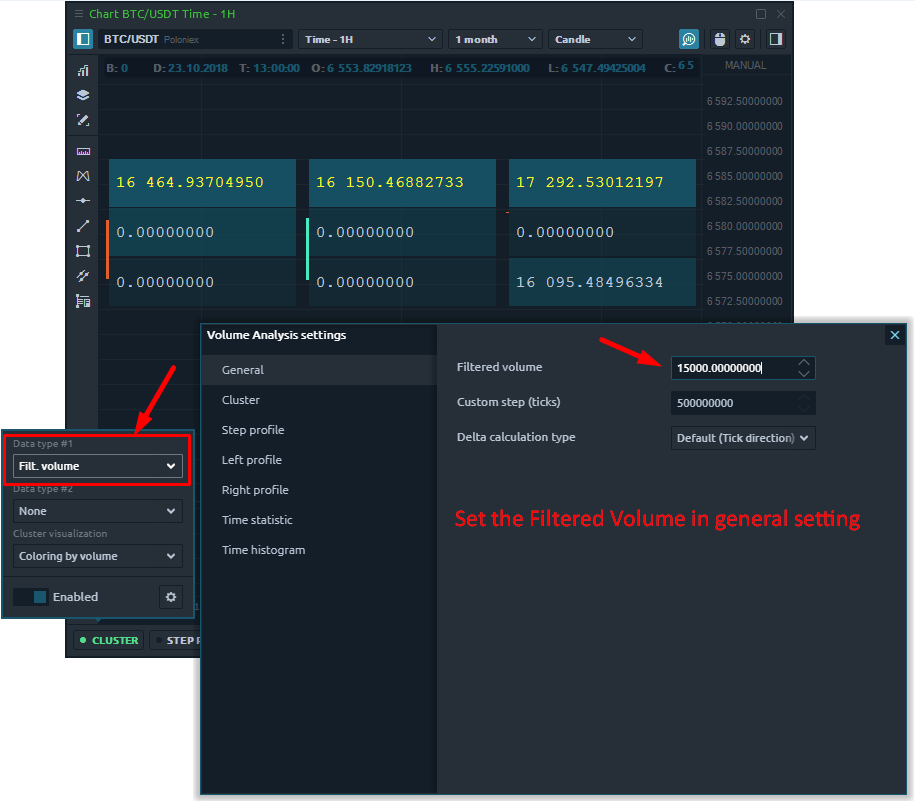Image resolution: width=915 pixels, height=801 pixels.
Task: Open Data type #1 Filt. volume dropdown
Action: tap(98, 466)
